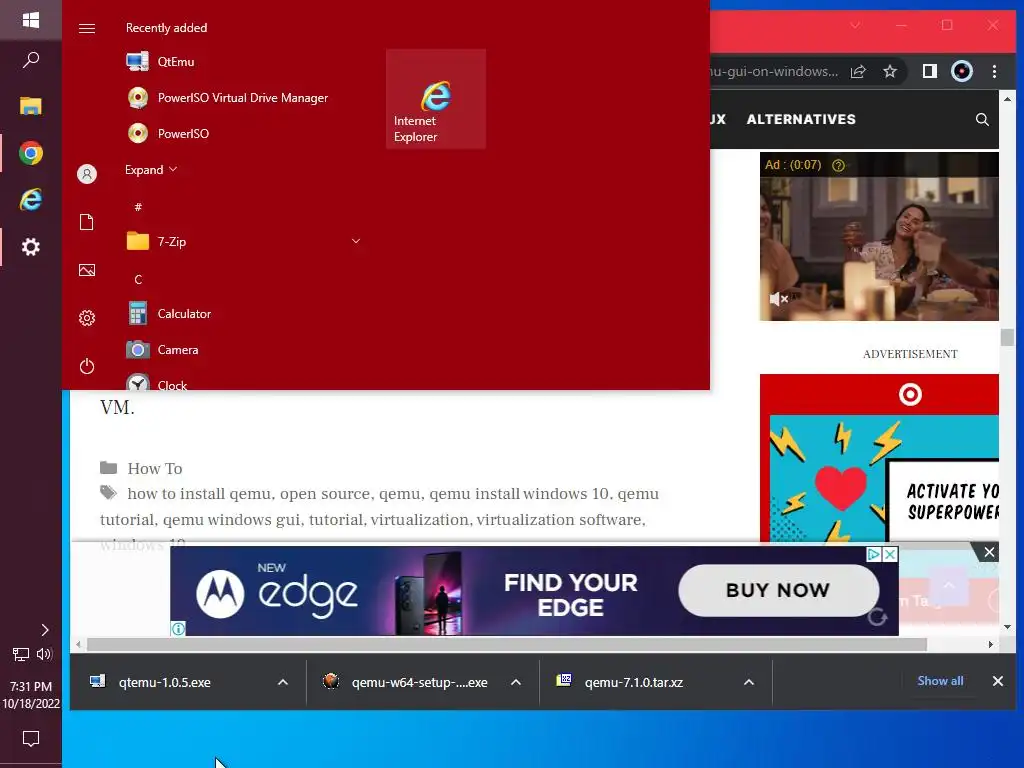This screenshot has width=1024, height=768.
Task: Switch to Google Chrome in the taskbar
Action: tap(31, 153)
